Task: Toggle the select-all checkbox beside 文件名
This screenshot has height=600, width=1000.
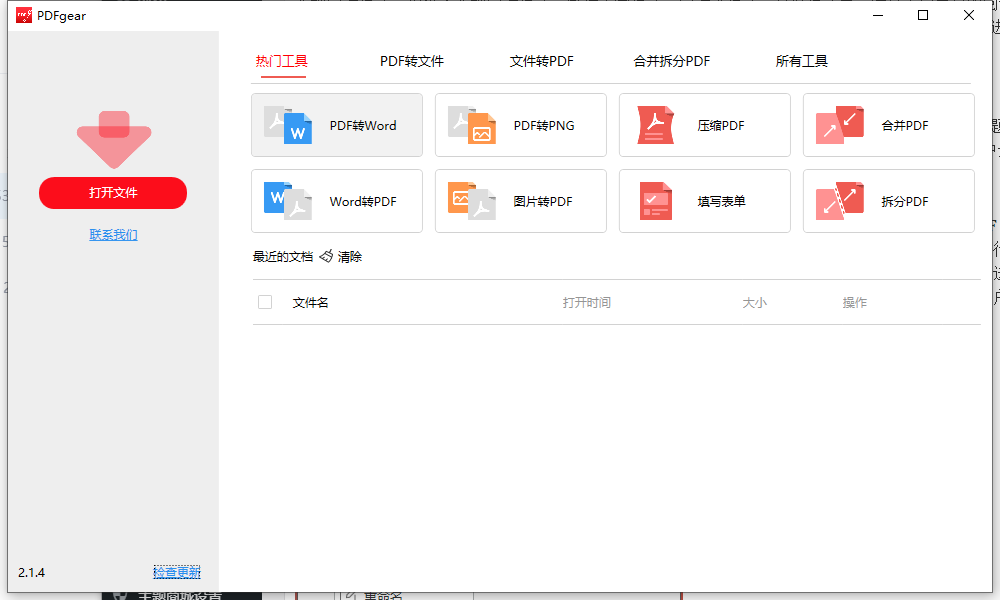Action: [x=265, y=302]
